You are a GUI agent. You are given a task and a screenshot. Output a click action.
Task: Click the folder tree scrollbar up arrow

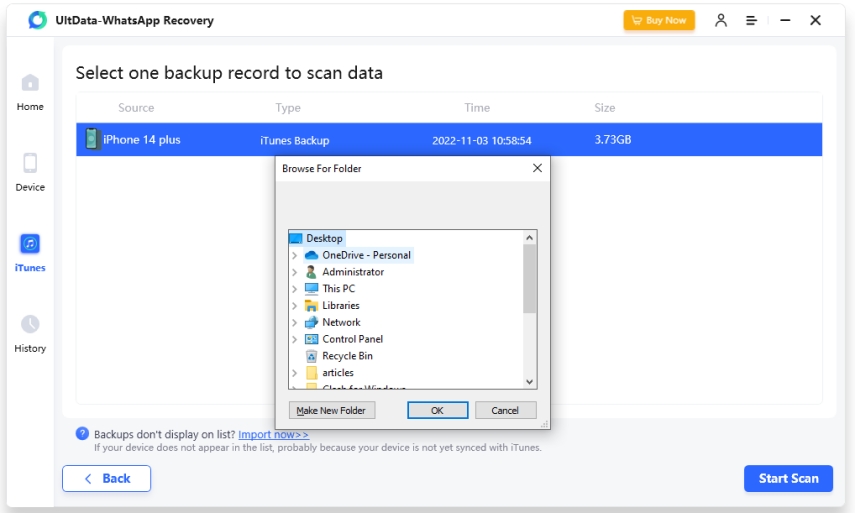529,238
